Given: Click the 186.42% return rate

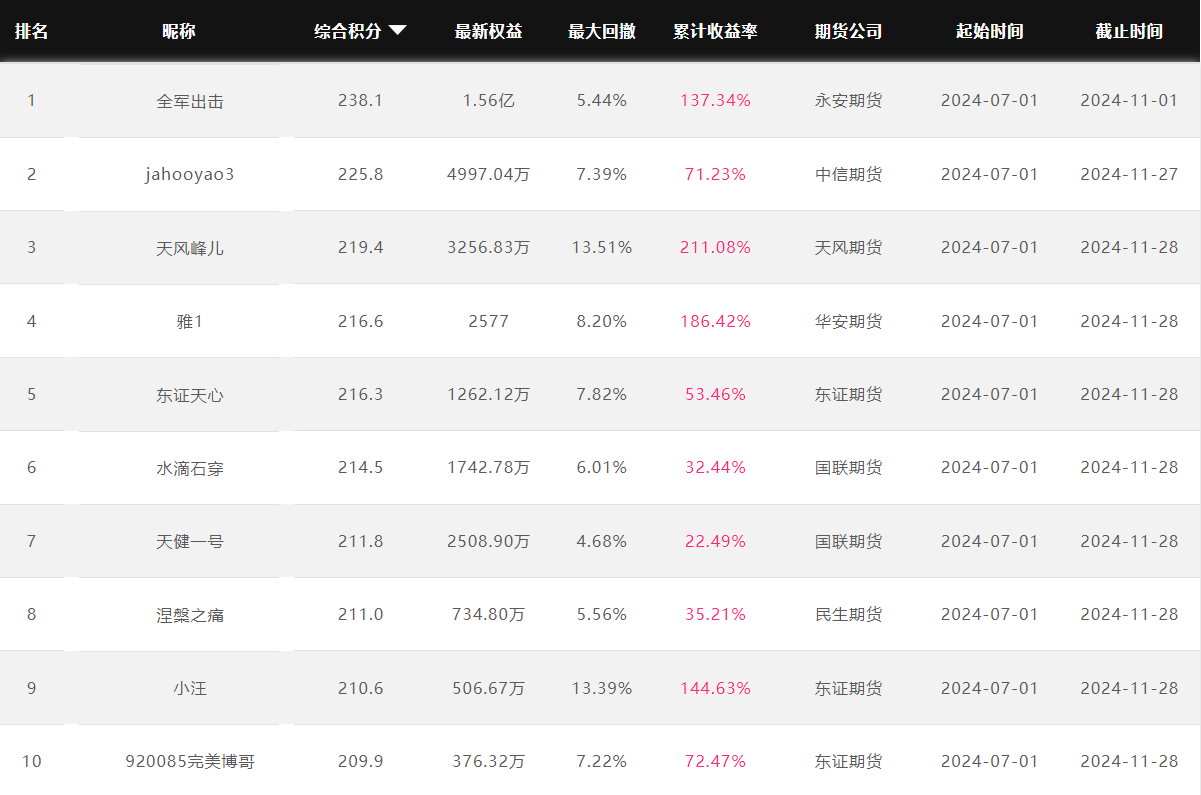Looking at the screenshot, I should coord(715,321).
